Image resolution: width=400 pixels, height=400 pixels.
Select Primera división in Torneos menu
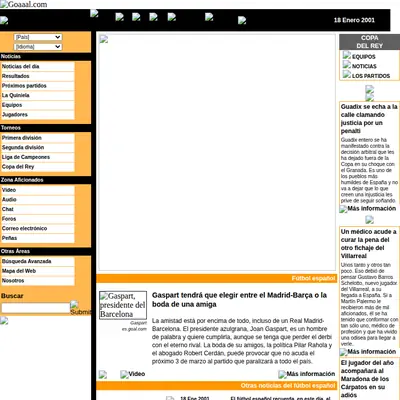click(x=37, y=138)
